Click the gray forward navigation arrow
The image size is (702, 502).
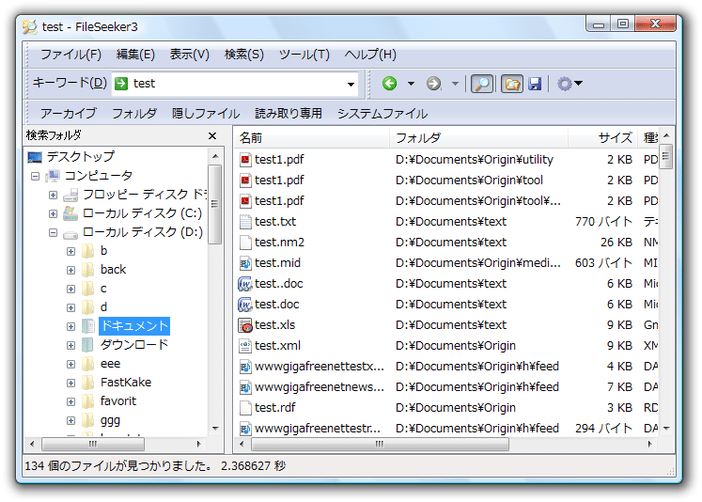click(433, 83)
